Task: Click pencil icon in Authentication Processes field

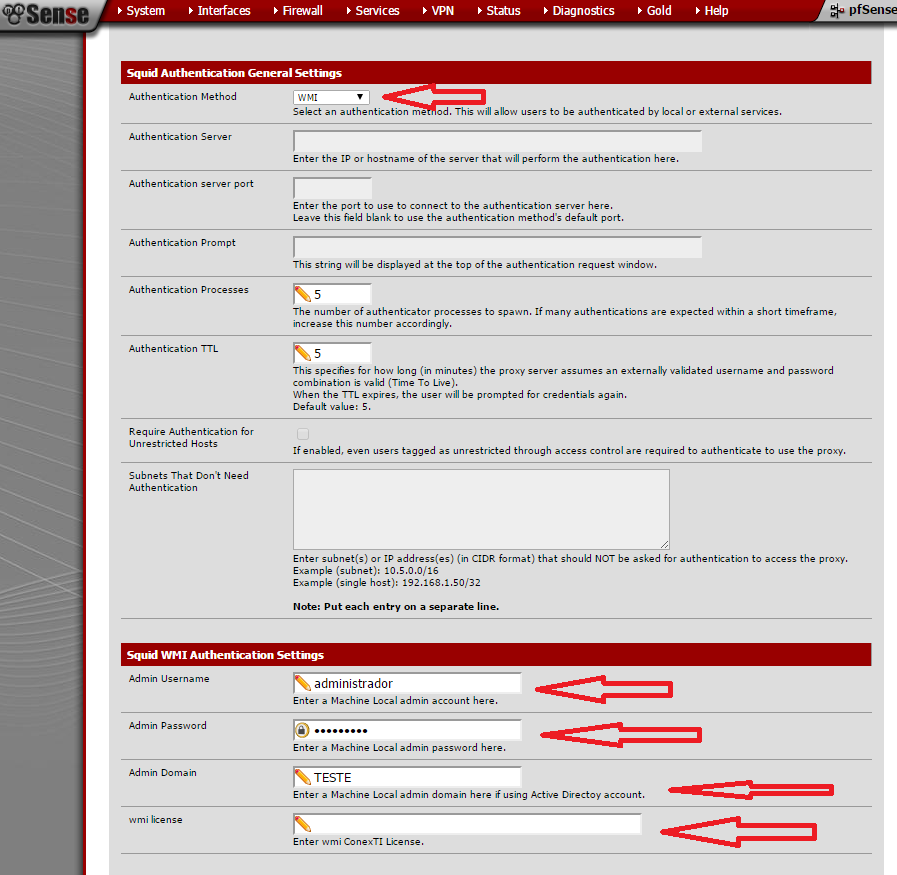Action: [x=302, y=295]
